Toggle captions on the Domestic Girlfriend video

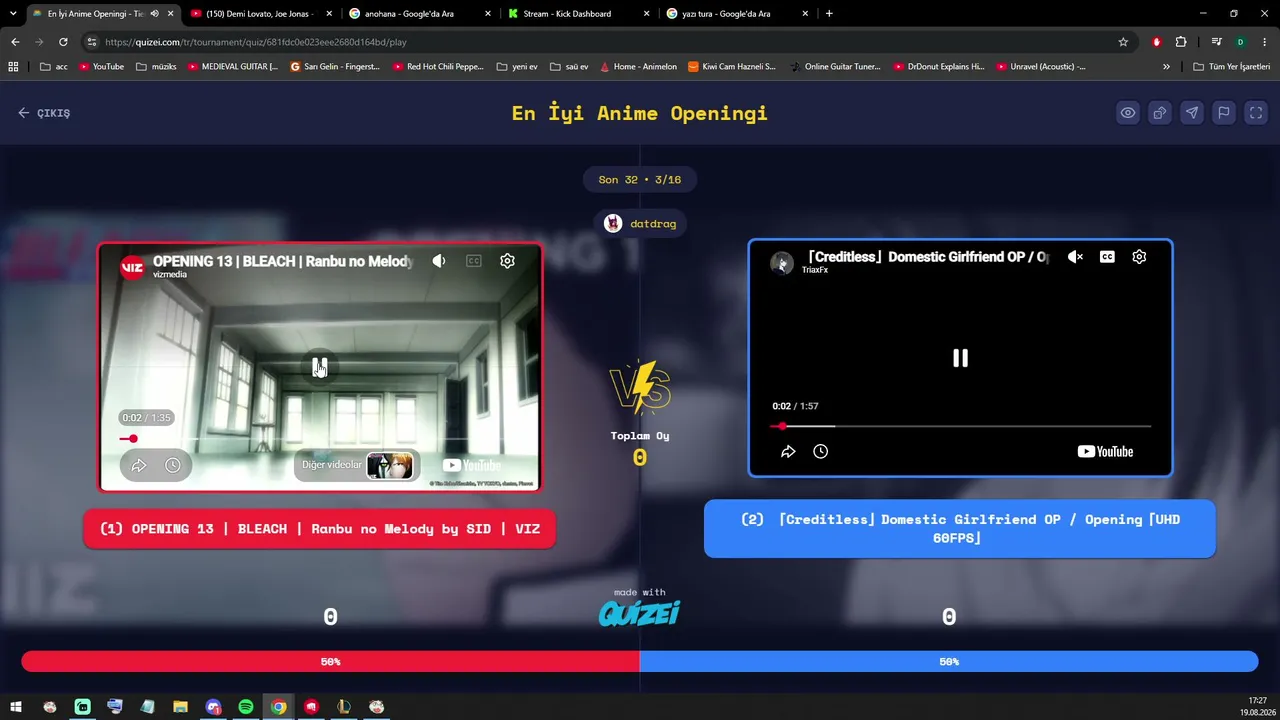(1107, 257)
